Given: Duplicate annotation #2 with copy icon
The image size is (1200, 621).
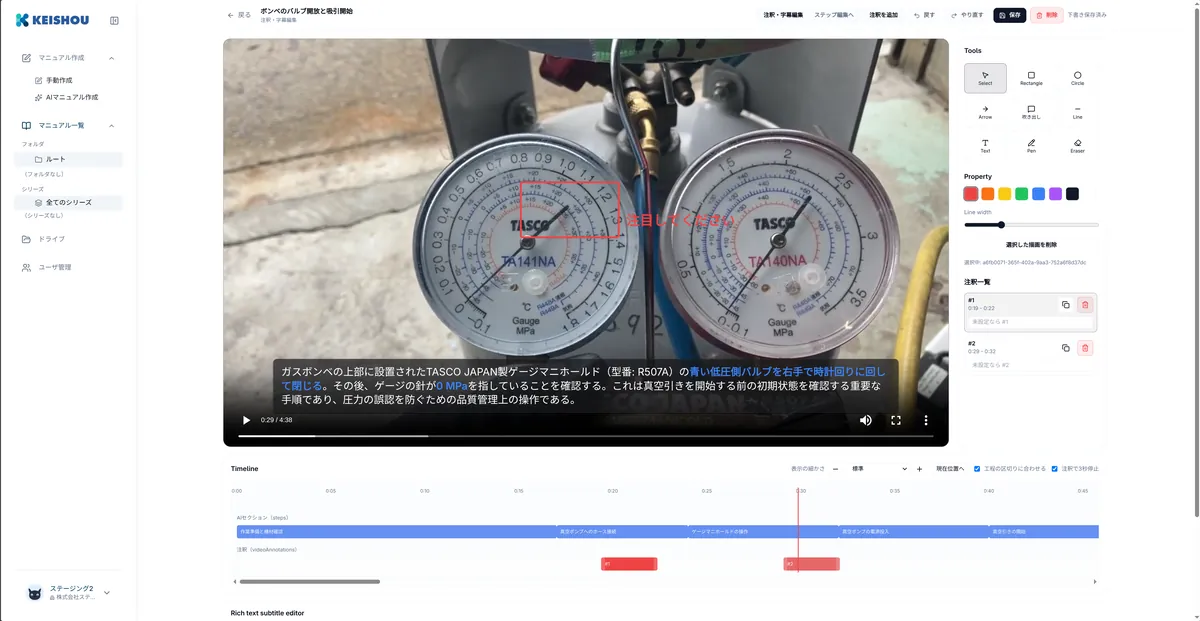Looking at the screenshot, I should [x=1065, y=348].
